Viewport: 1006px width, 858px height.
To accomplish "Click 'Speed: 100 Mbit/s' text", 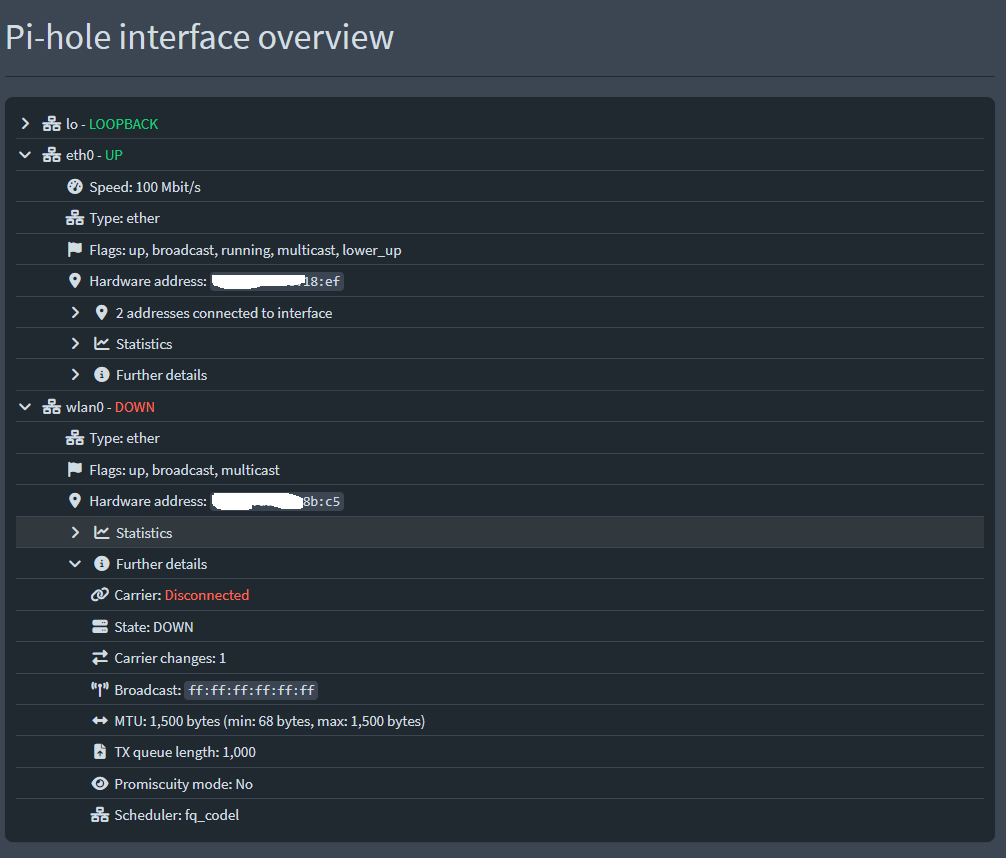I will 145,187.
